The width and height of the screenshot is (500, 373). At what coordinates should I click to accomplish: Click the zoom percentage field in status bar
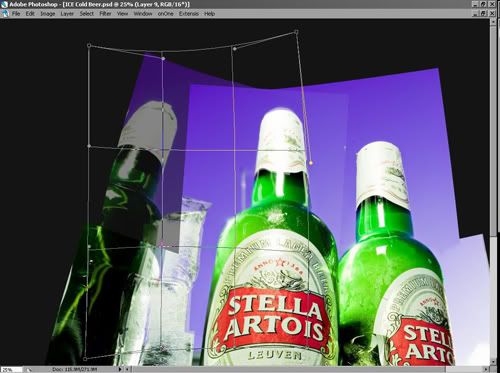point(11,369)
